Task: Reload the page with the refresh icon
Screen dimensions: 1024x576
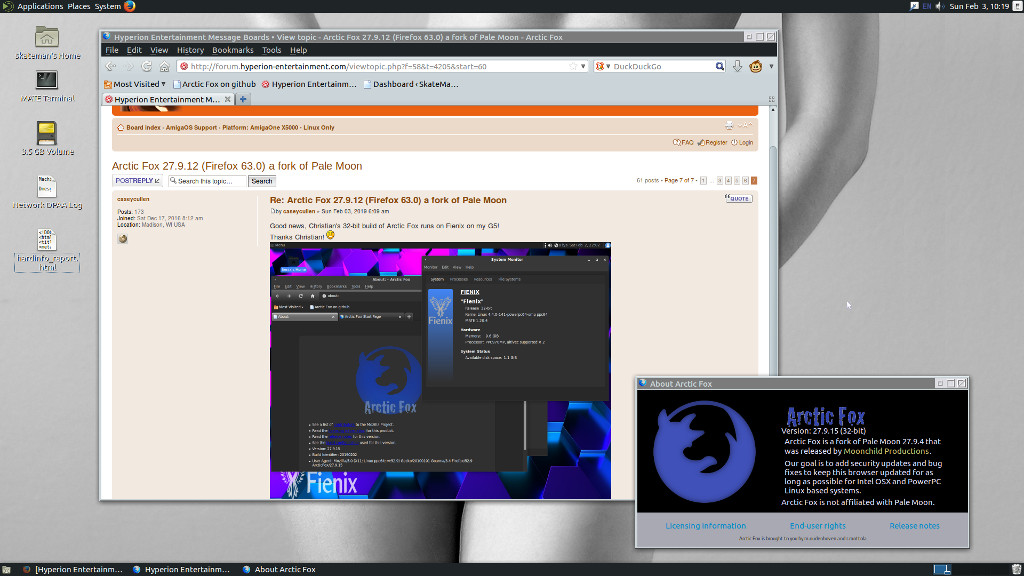Action: coord(147,66)
